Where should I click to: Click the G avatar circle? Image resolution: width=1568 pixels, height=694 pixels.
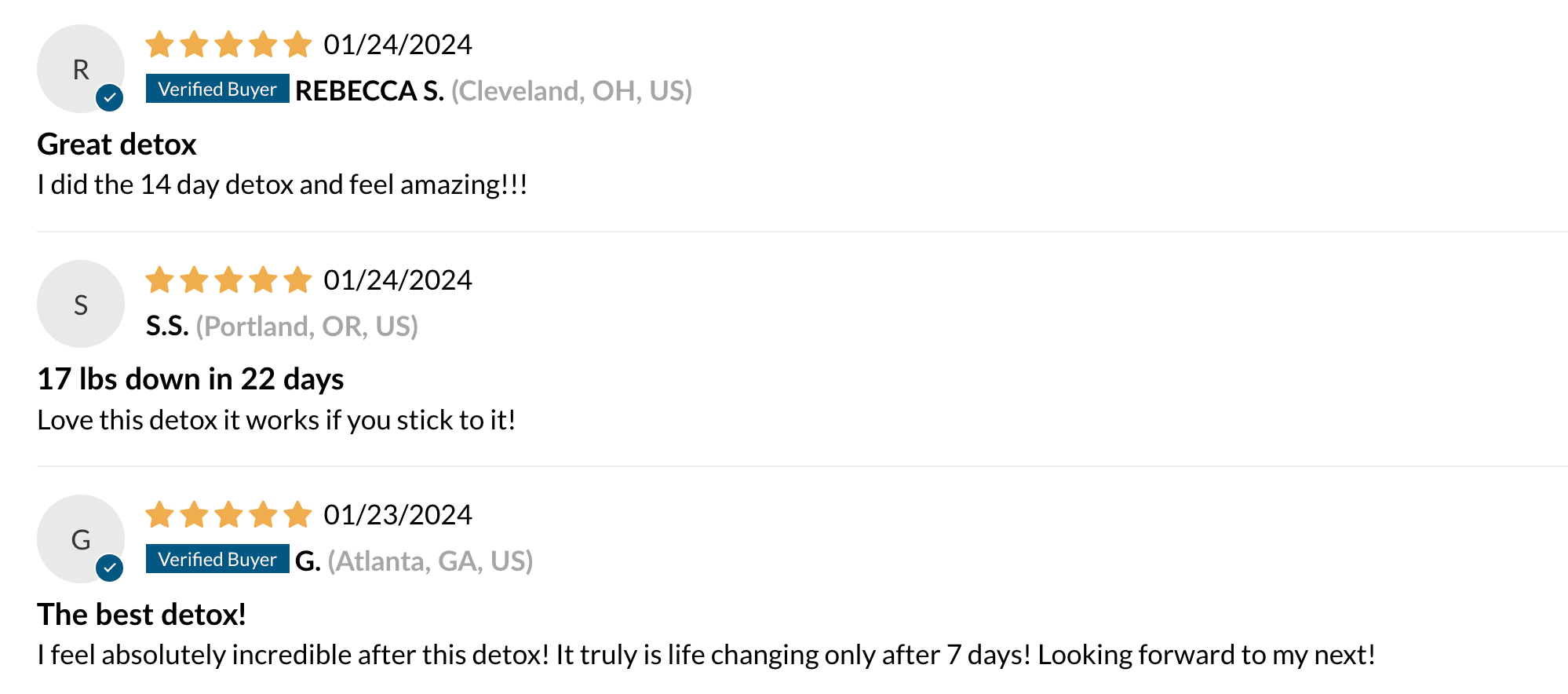tap(81, 539)
